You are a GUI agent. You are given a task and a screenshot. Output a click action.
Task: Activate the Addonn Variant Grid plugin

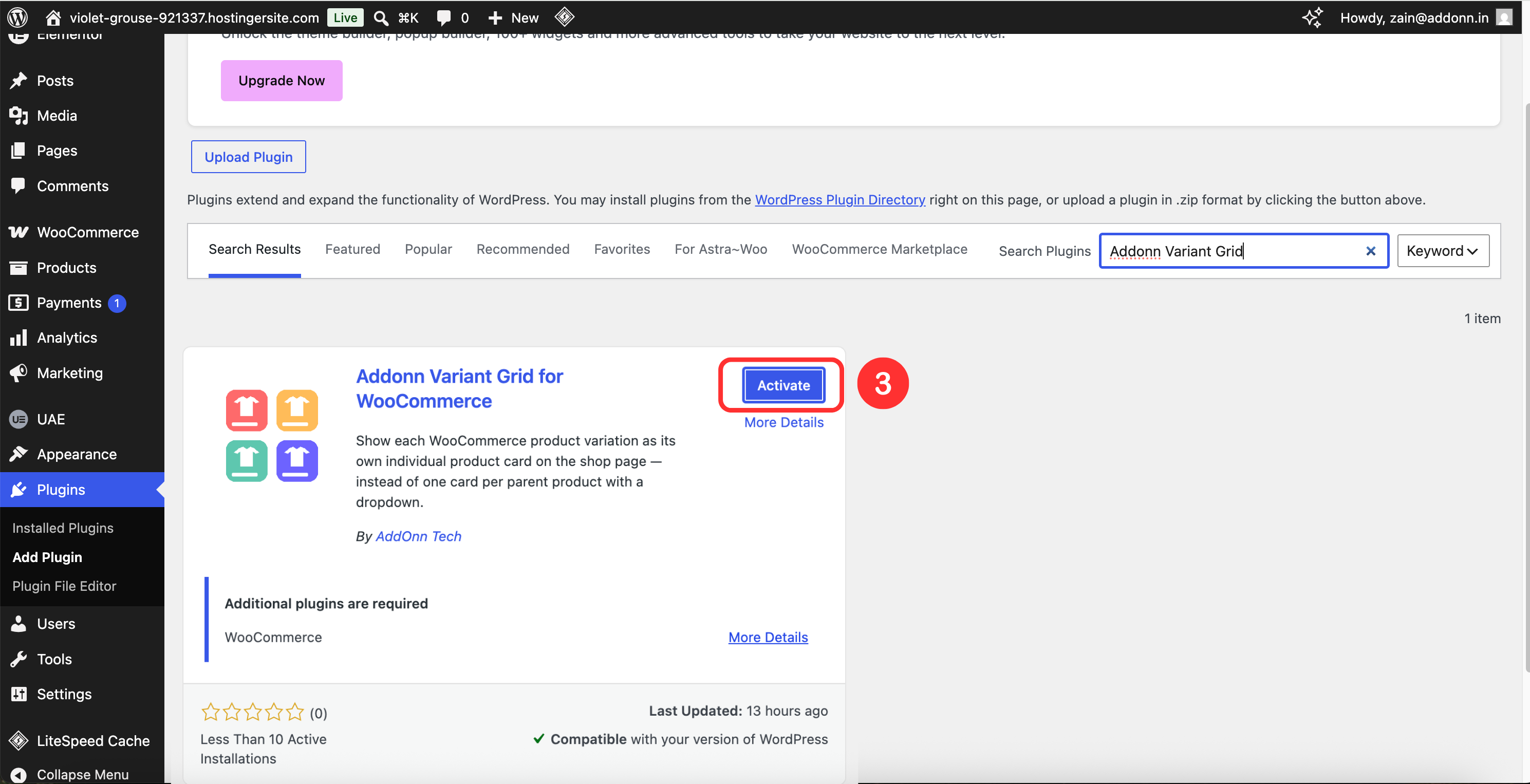coord(783,385)
